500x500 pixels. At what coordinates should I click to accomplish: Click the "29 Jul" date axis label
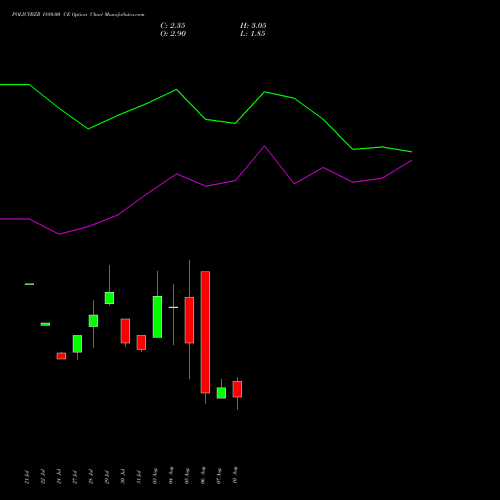coord(107,477)
